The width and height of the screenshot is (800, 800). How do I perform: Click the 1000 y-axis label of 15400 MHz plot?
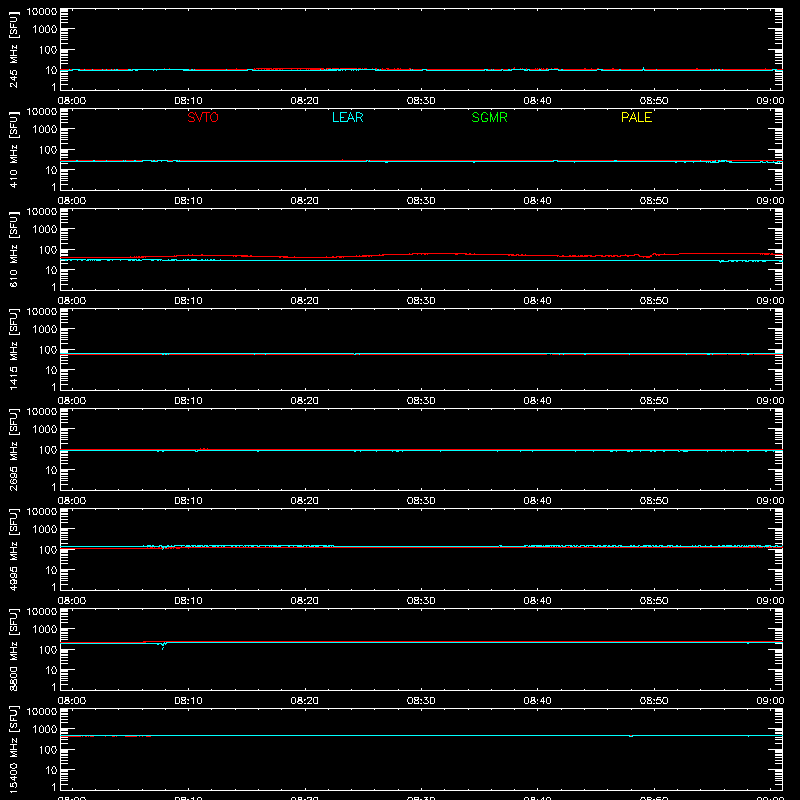click(x=45, y=730)
